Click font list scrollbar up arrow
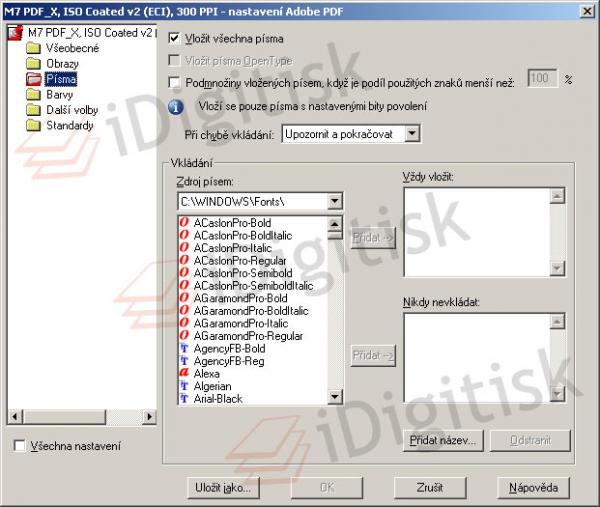 pos(335,223)
